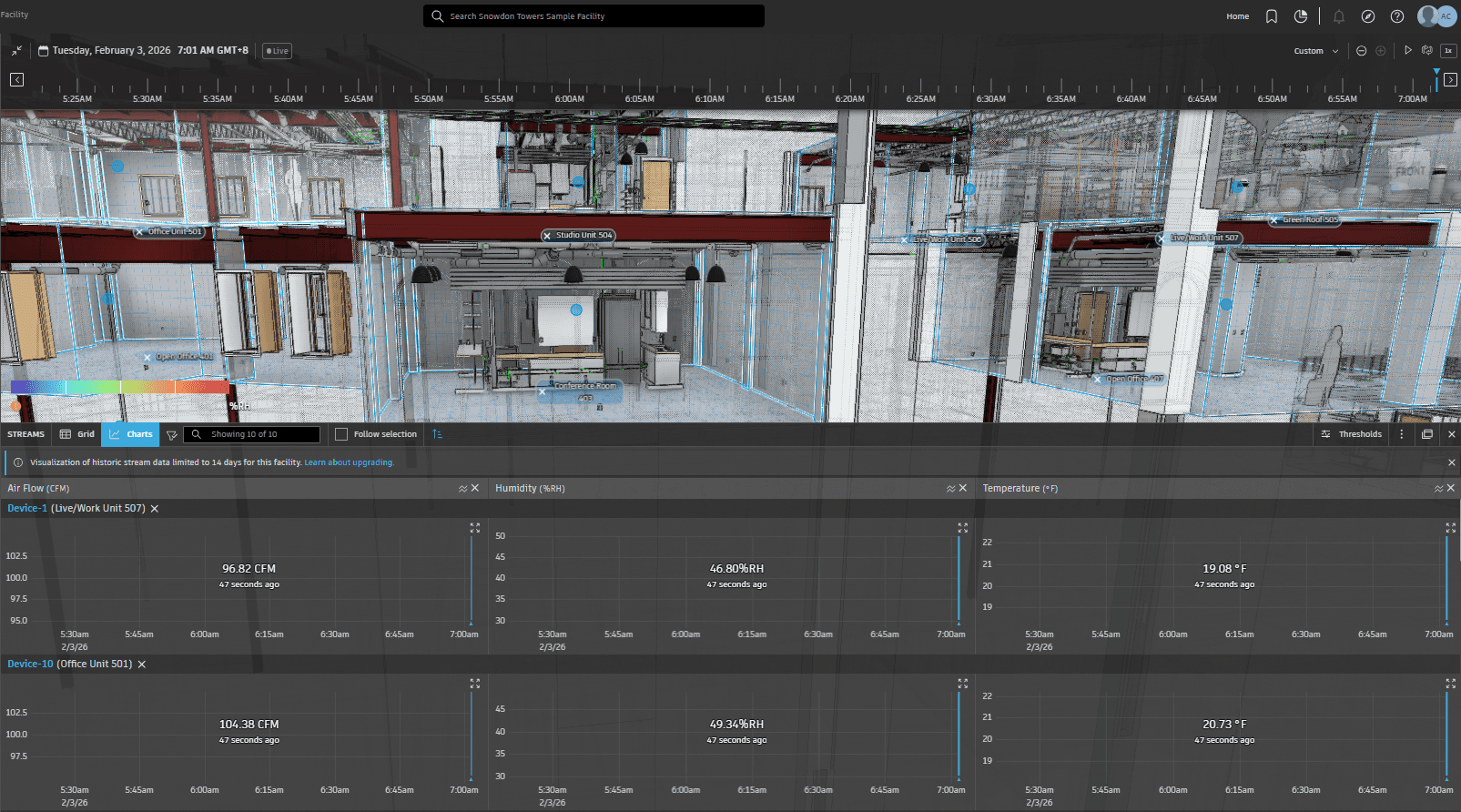Toggle the Live mode indicator
Image resolution: width=1461 pixels, height=812 pixels.
(277, 51)
